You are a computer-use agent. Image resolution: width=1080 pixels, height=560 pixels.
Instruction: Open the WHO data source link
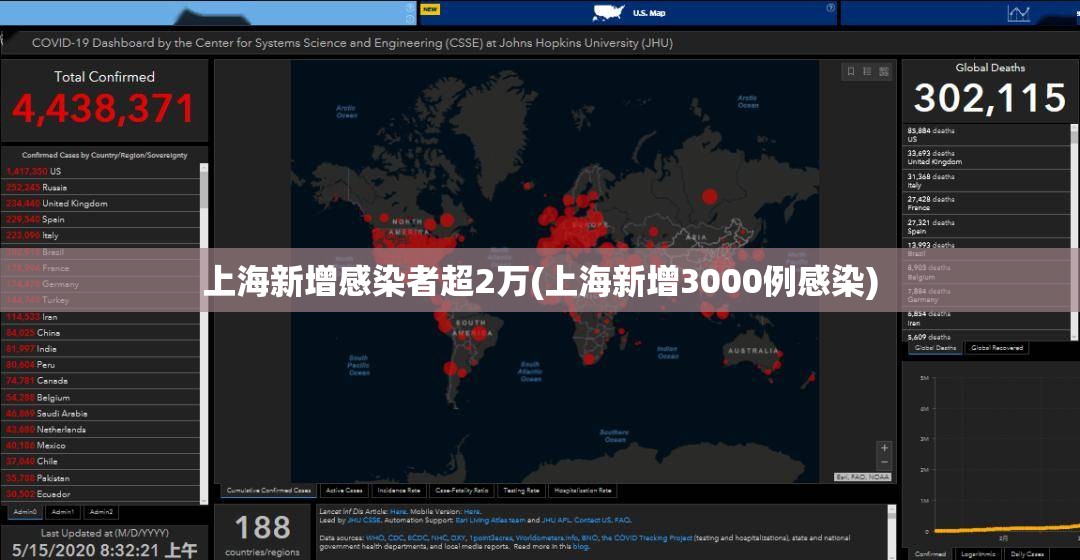pyautogui.click(x=375, y=538)
